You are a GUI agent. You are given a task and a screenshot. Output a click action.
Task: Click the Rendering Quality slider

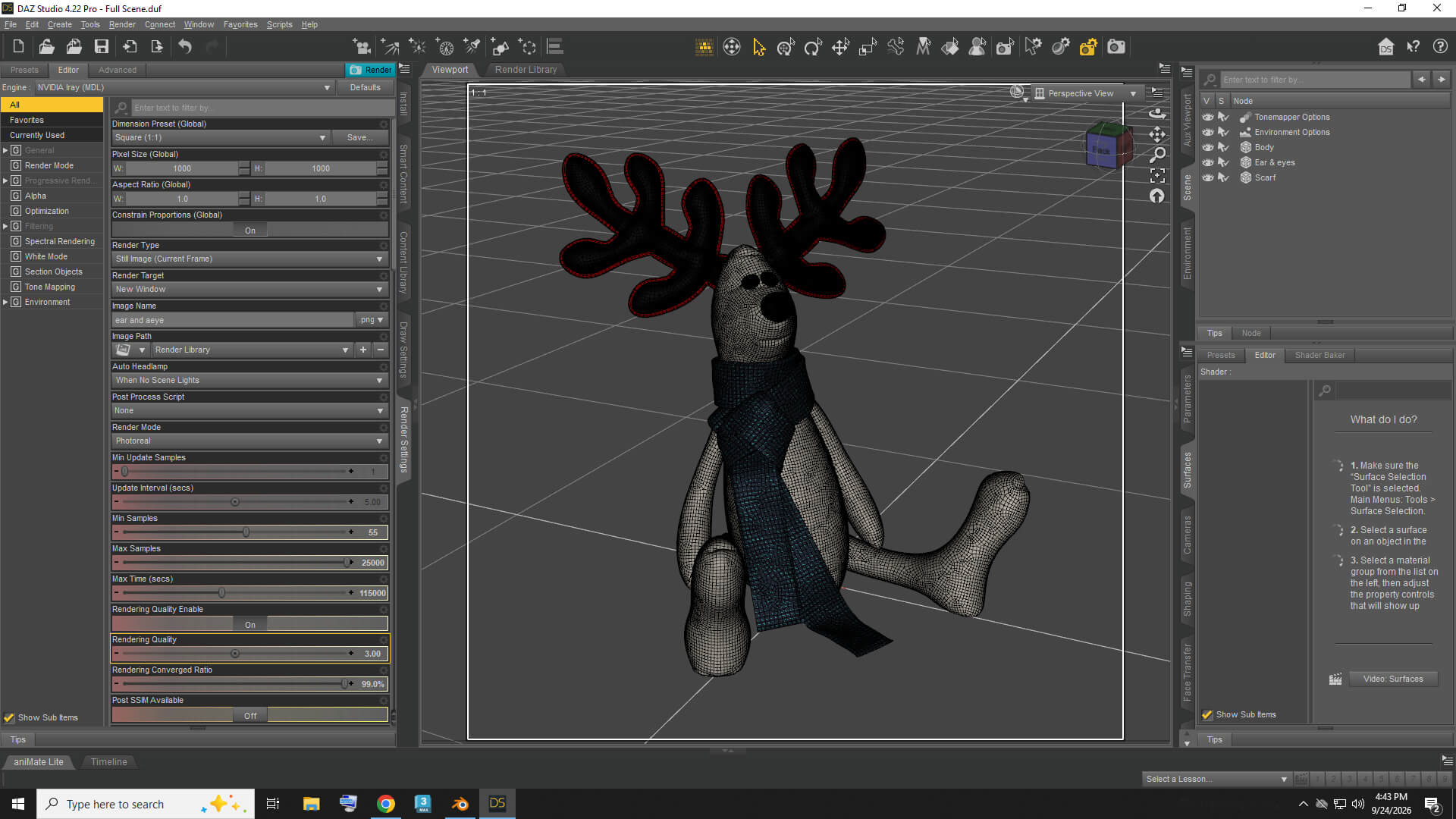point(235,654)
